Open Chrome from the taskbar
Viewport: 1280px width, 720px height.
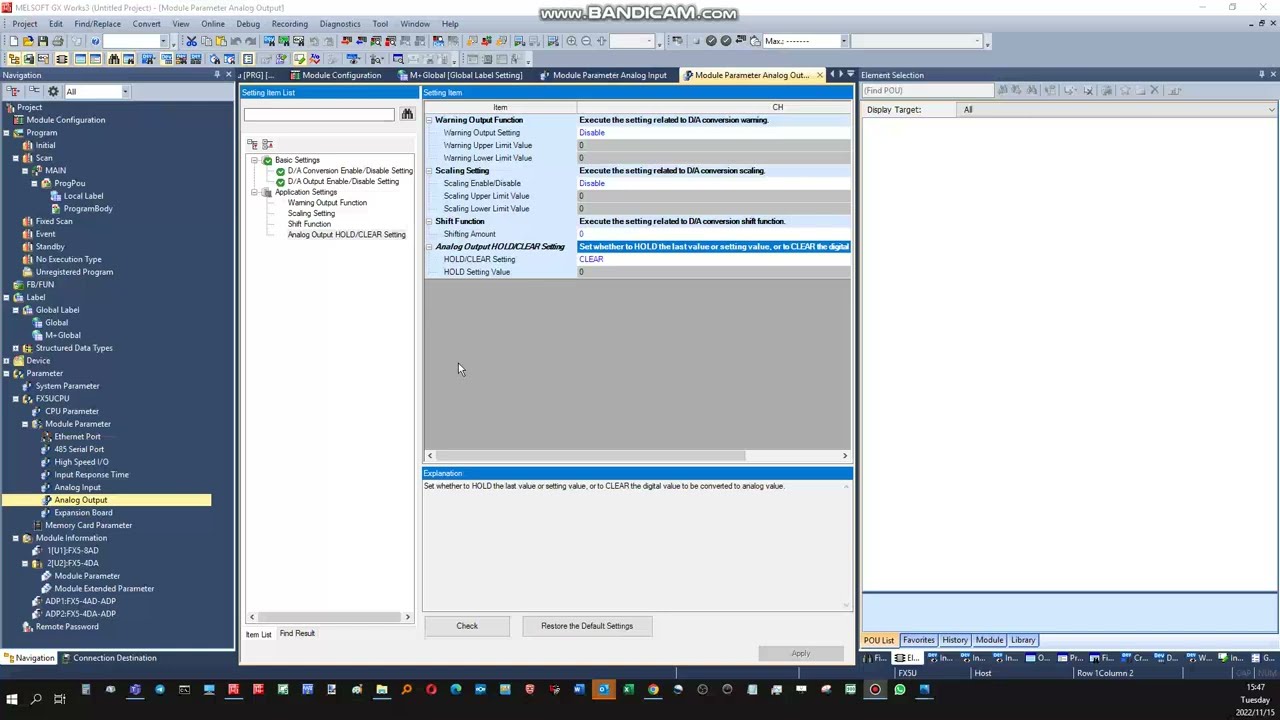[x=653, y=689]
